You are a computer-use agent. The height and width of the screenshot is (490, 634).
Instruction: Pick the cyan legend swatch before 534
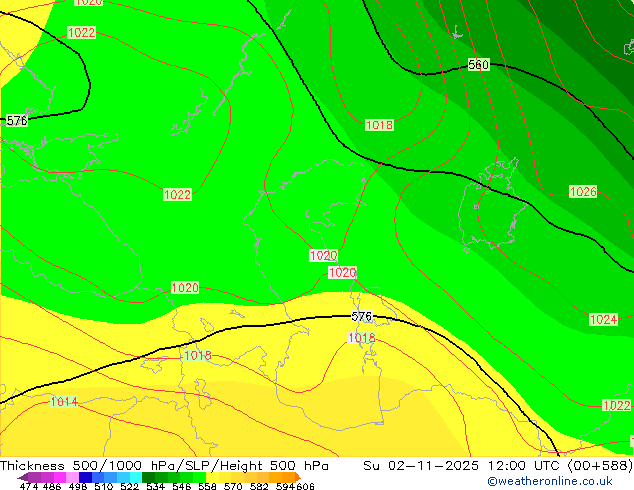(x=136, y=477)
